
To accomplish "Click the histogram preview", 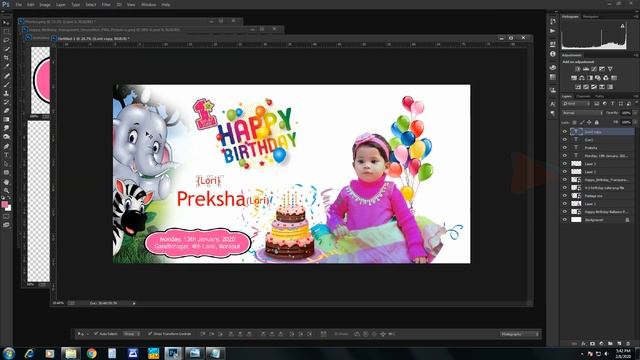I will tap(594, 36).
